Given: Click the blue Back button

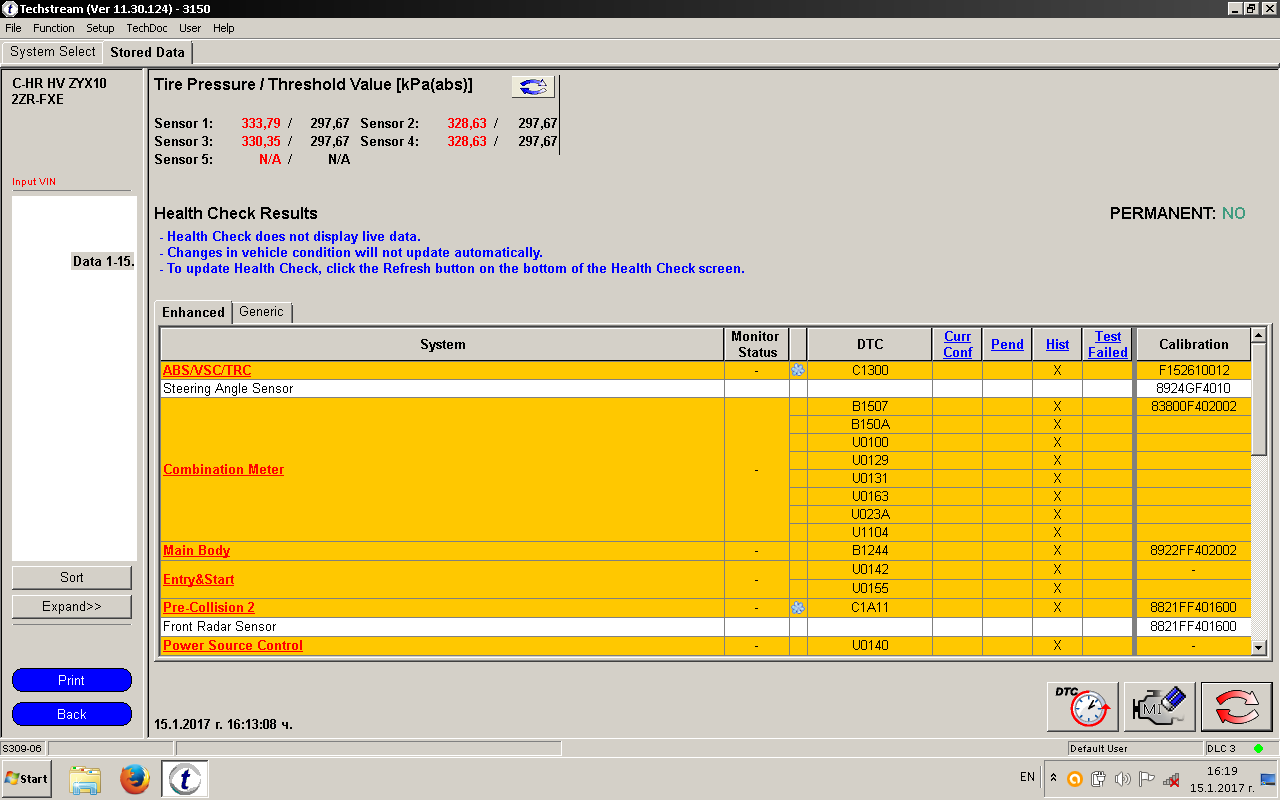Looking at the screenshot, I should pos(72,714).
